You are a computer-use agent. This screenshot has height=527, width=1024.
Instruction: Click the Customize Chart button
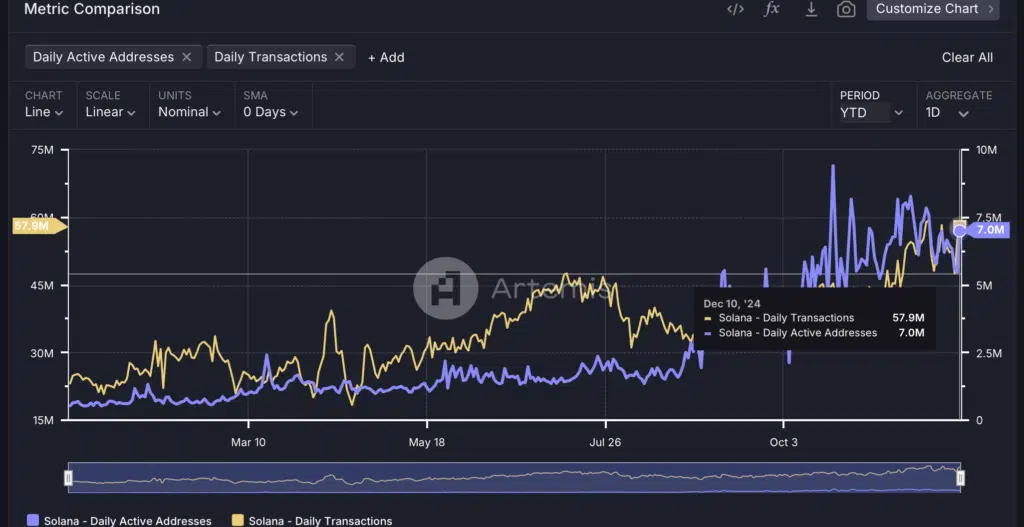coord(935,9)
